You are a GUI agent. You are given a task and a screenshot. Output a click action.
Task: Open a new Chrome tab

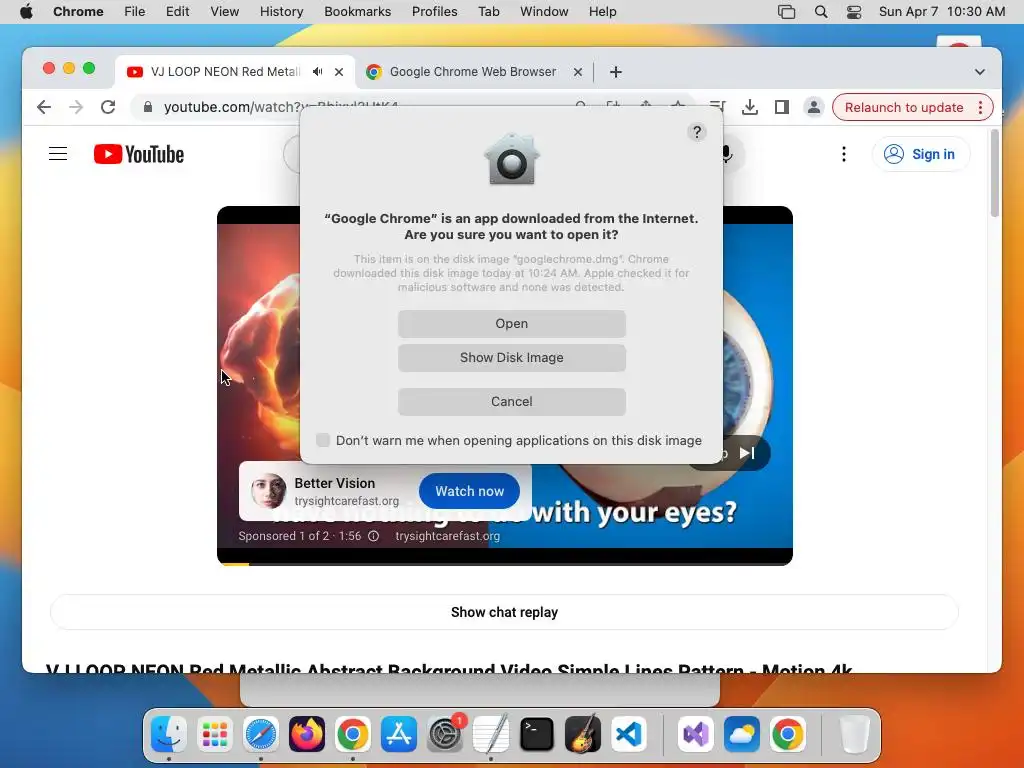point(615,72)
